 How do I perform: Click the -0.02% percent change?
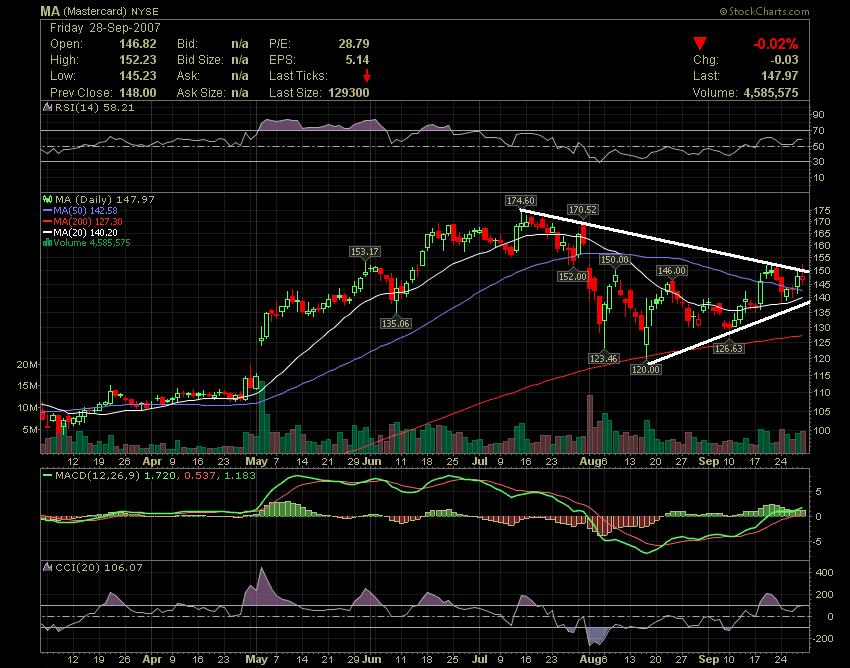tap(776, 44)
